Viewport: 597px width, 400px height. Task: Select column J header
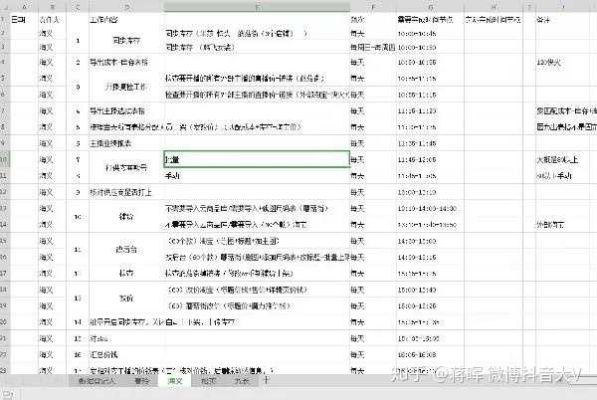tap(563, 6)
